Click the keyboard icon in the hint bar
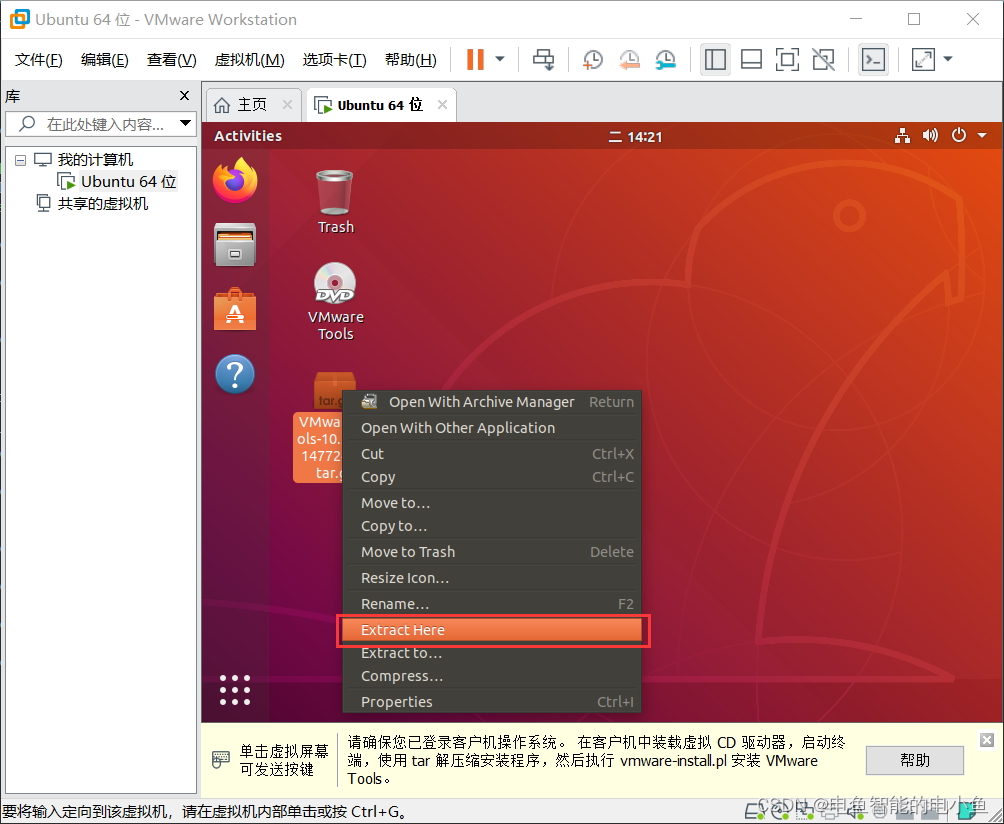 click(221, 760)
